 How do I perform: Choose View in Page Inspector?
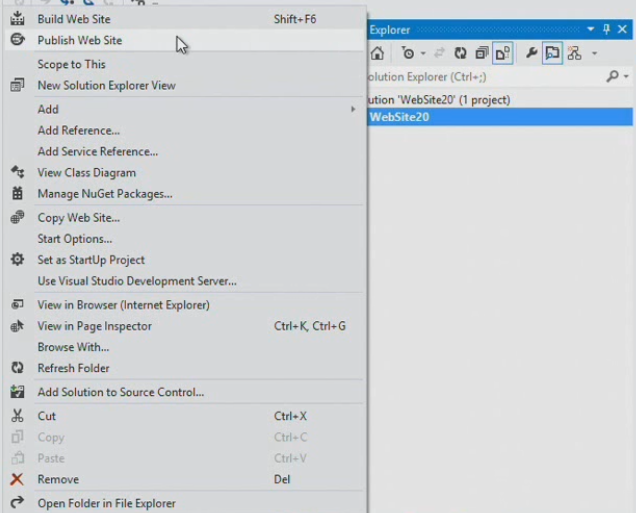point(184,326)
